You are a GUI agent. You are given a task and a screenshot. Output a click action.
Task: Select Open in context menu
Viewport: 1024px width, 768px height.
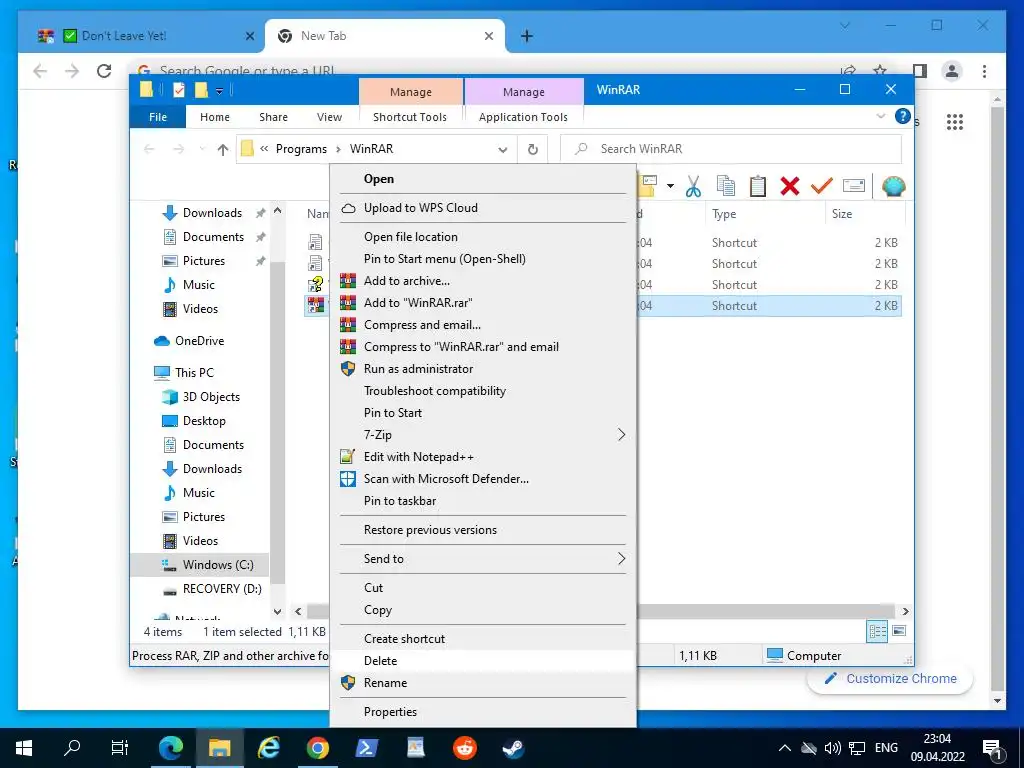coord(483,179)
